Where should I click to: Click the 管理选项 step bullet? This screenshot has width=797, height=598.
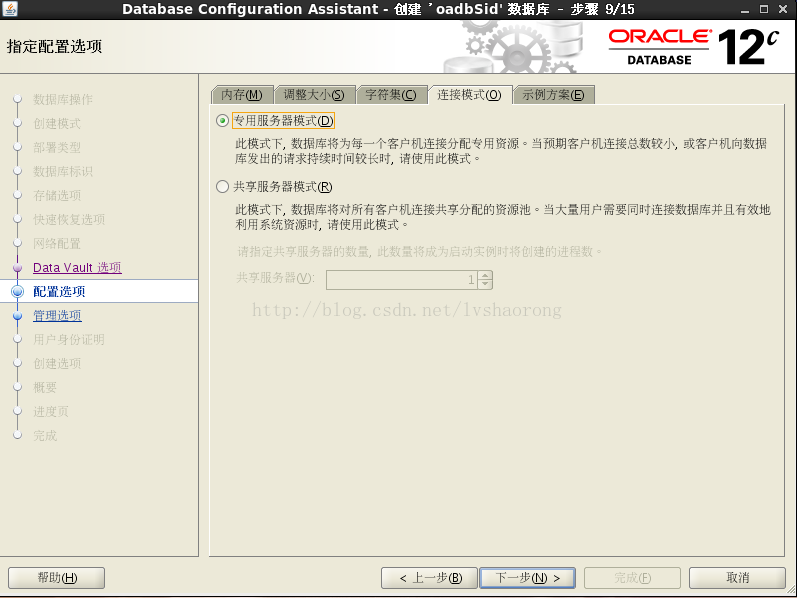point(18,316)
